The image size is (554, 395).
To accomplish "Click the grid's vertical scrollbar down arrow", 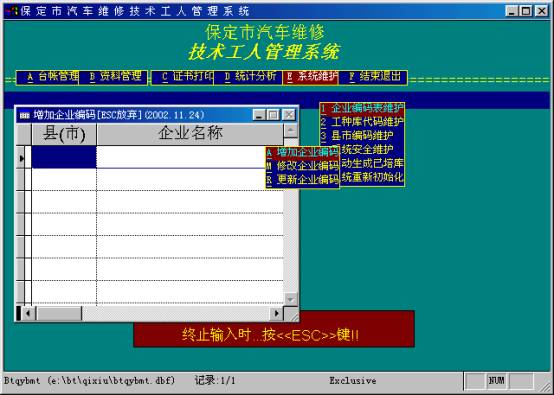I will coord(290,299).
